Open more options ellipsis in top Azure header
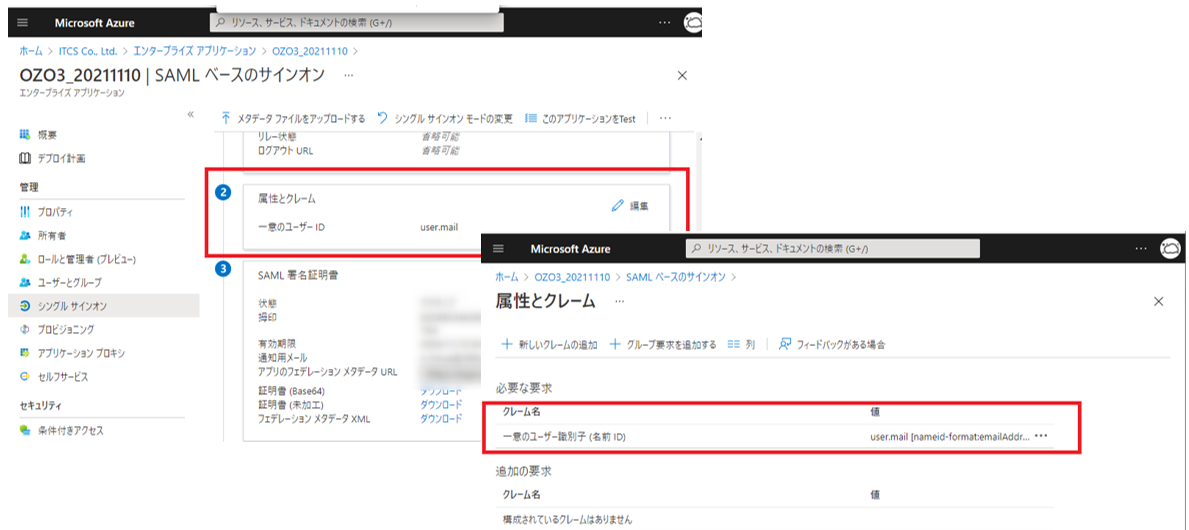This screenshot has width=1189, height=530. click(x=664, y=23)
